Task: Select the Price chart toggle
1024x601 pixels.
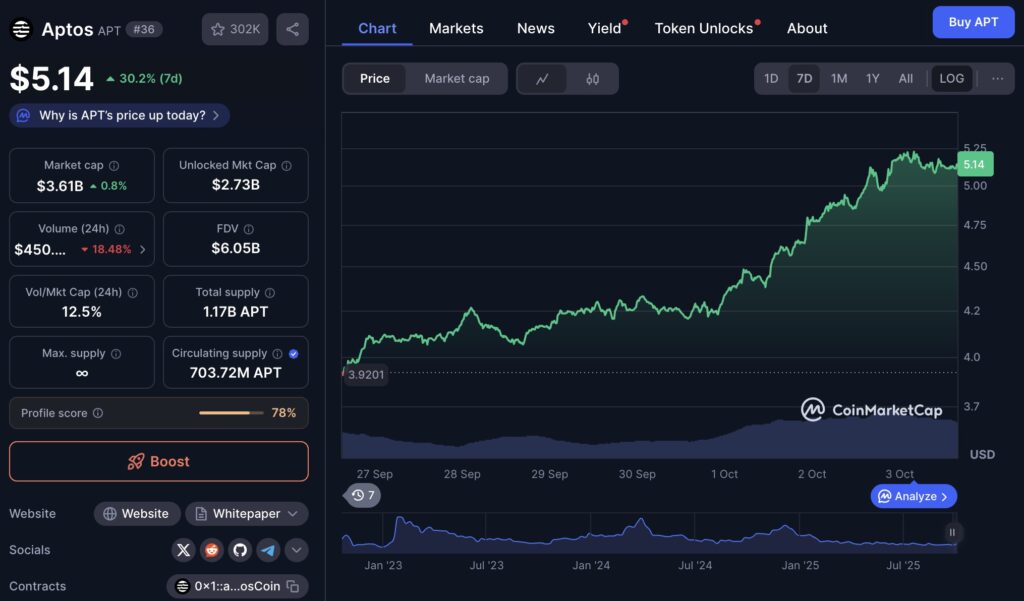Action: [x=375, y=78]
